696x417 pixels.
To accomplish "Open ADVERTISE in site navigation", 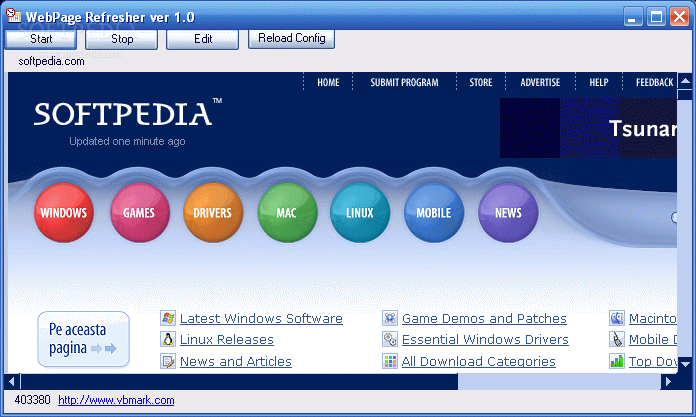I will tap(540, 82).
